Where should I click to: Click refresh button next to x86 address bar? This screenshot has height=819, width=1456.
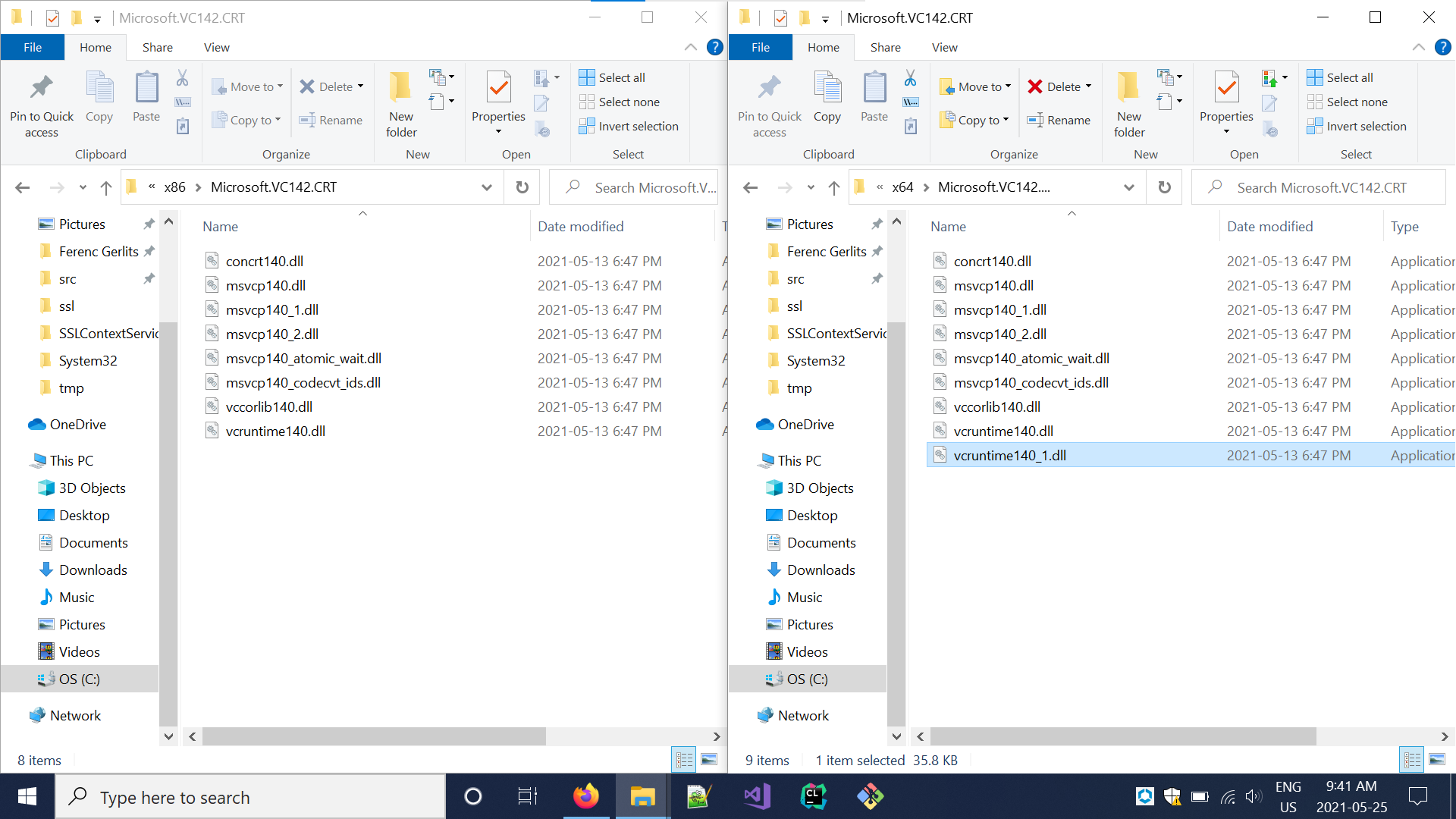pyautogui.click(x=522, y=187)
